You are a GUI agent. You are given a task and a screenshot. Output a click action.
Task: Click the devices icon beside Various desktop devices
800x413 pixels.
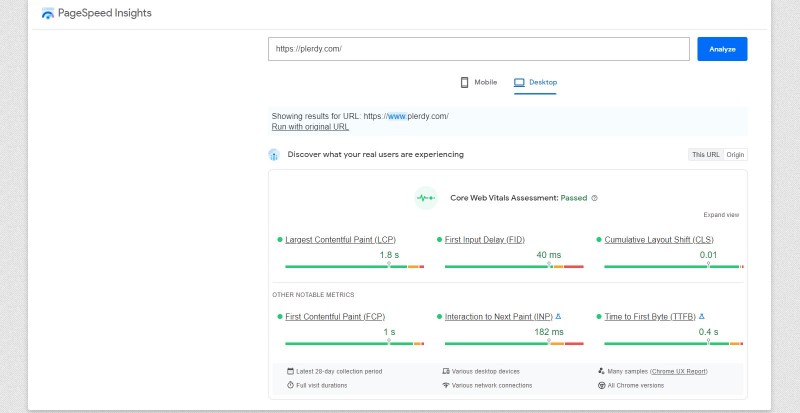point(446,371)
